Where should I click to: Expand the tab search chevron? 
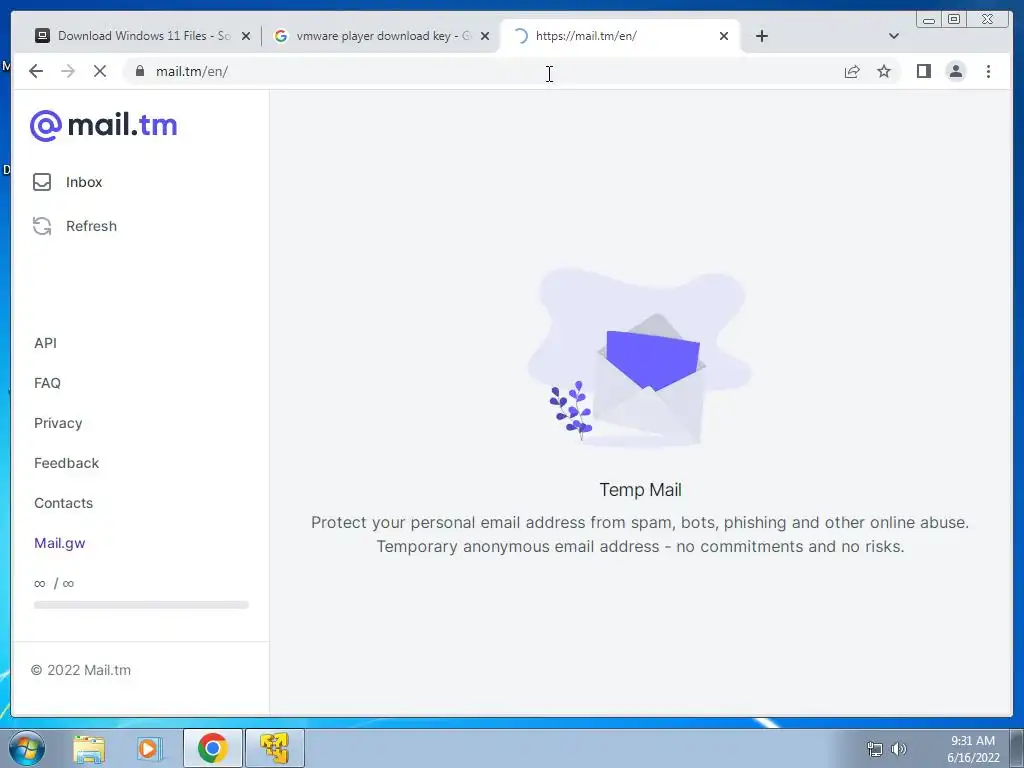point(894,36)
